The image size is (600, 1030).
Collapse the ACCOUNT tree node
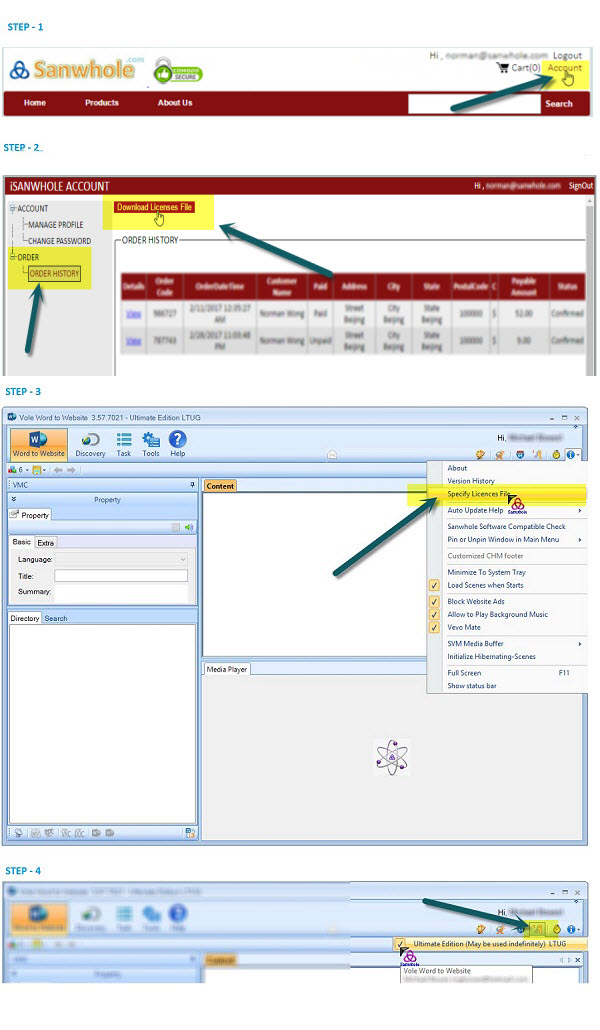pyautogui.click(x=12, y=209)
